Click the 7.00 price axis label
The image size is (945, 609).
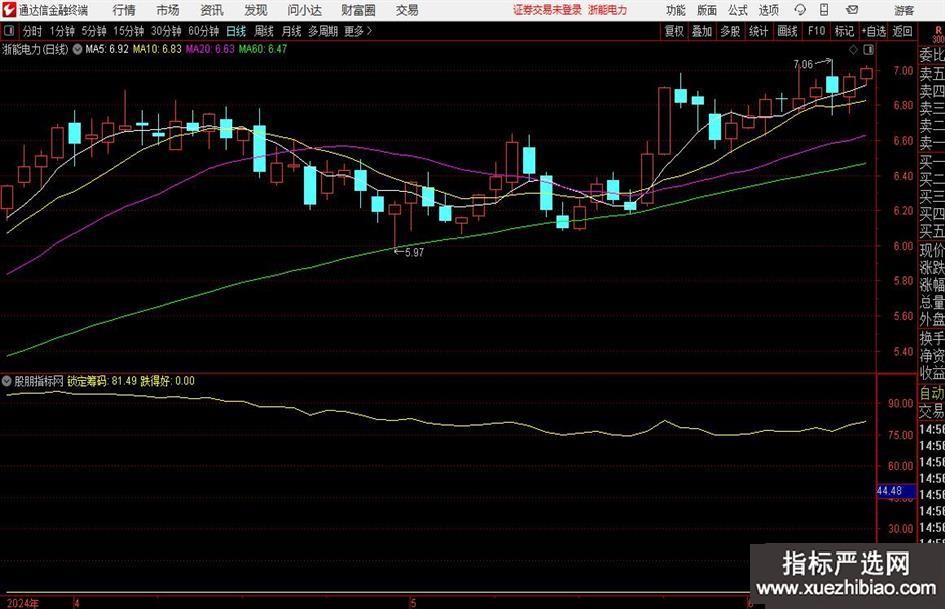click(903, 71)
